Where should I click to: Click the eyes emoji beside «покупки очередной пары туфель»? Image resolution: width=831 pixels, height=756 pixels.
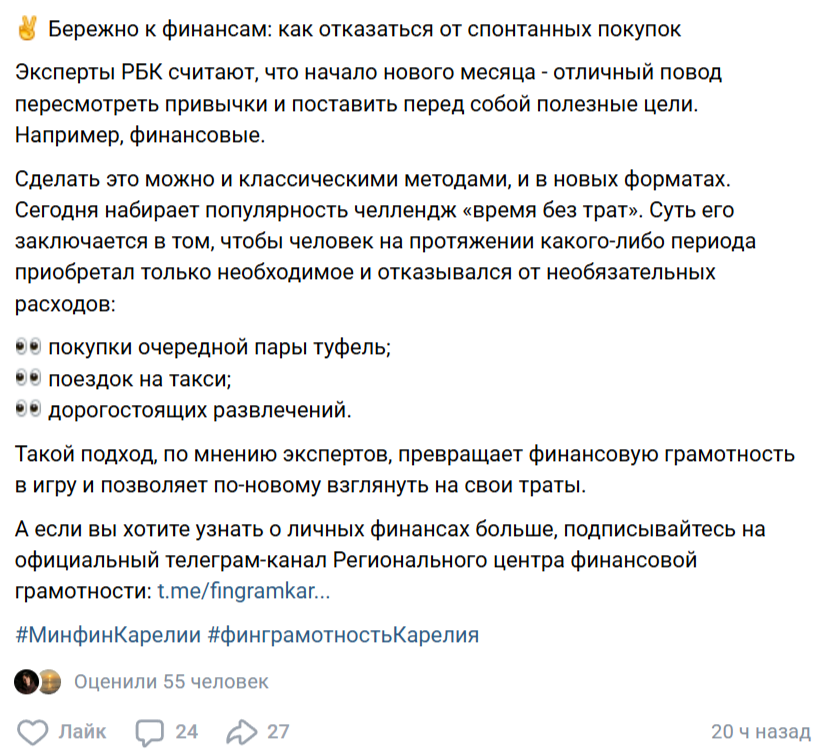(28, 348)
